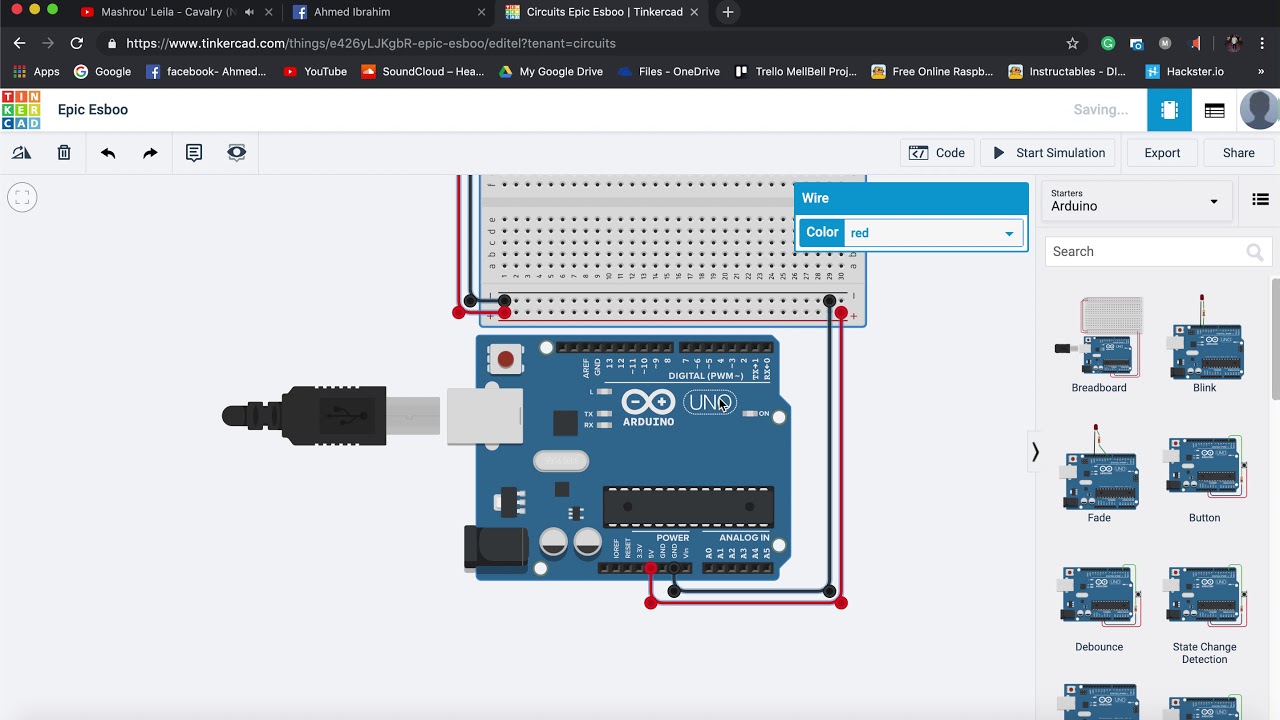Switch to the Ahmed Ibrahim Facebook tab

[385, 12]
